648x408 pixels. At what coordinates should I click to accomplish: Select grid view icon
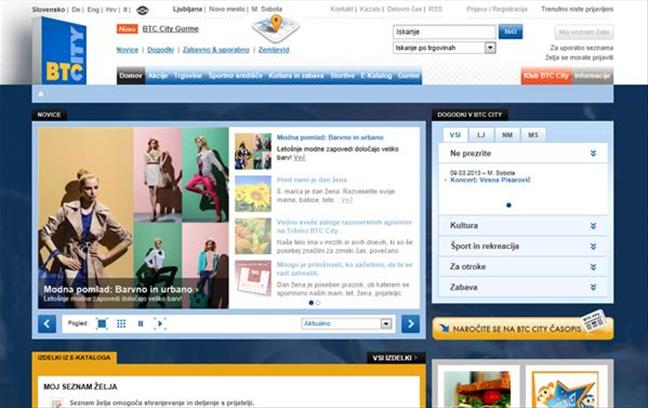click(121, 324)
